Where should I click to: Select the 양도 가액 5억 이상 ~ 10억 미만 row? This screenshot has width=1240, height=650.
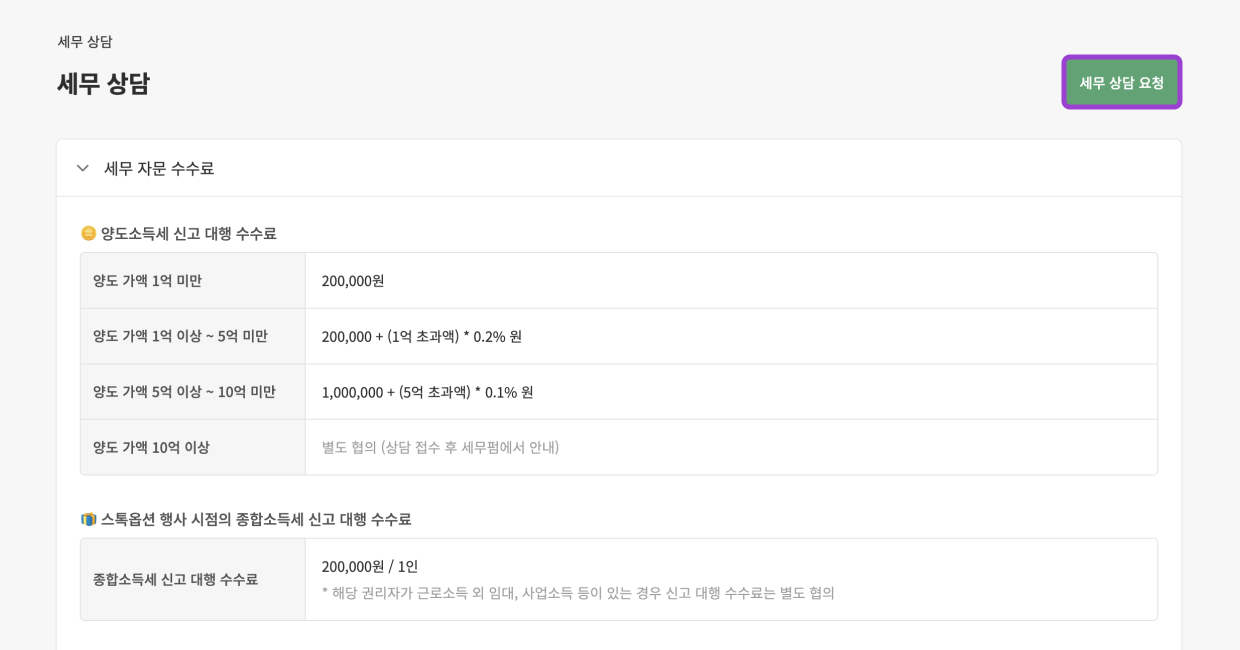[184, 391]
